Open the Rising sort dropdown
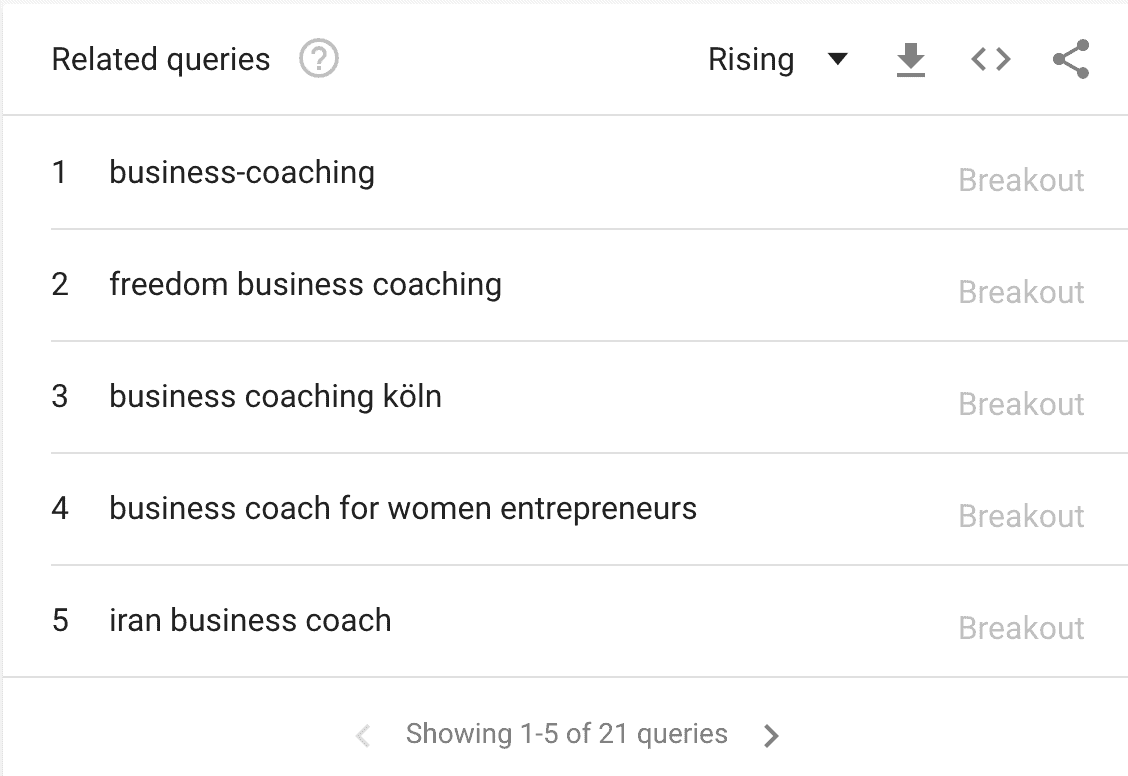 click(751, 60)
